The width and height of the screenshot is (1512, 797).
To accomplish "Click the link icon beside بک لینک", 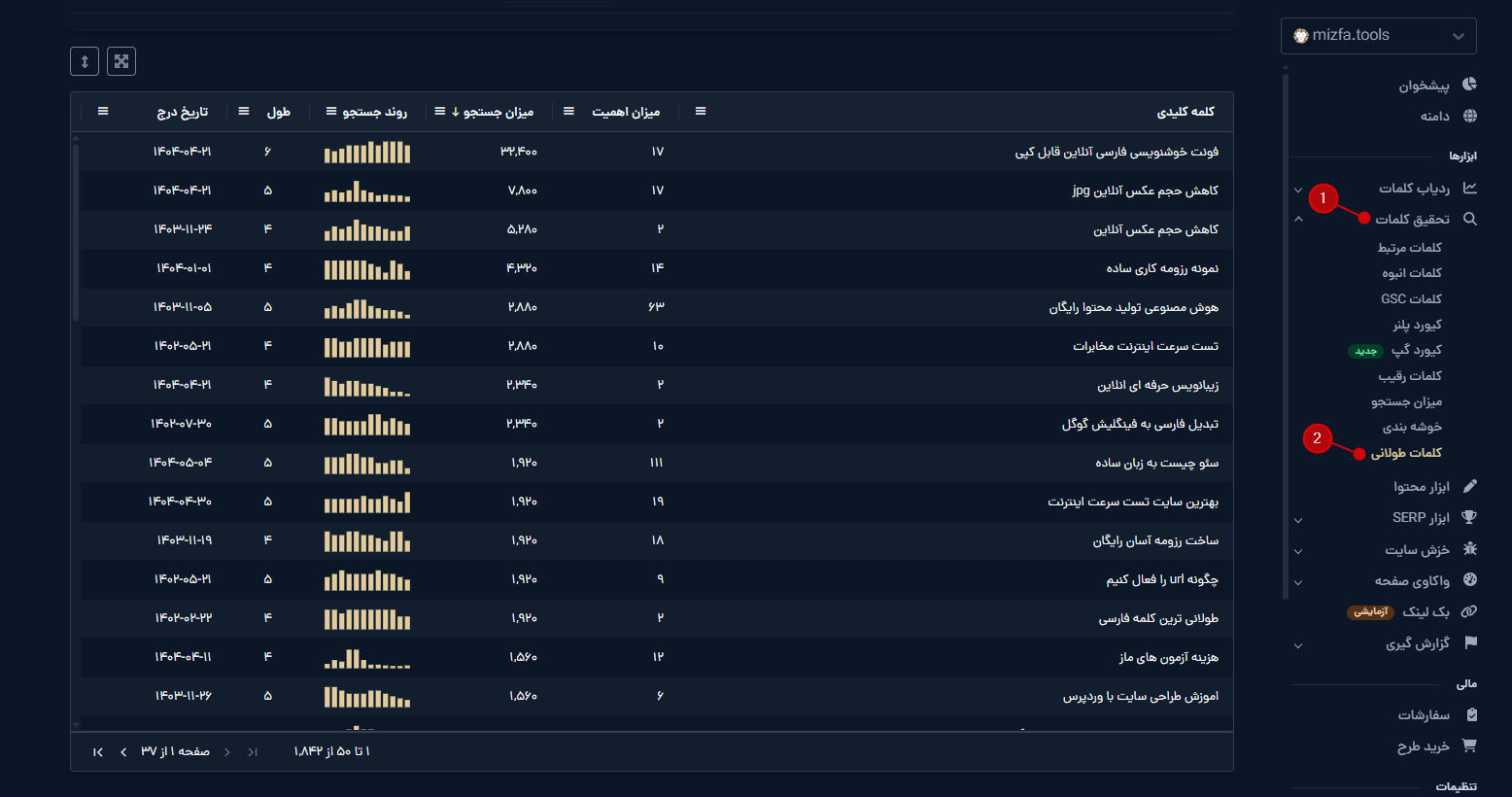I will (x=1469, y=611).
